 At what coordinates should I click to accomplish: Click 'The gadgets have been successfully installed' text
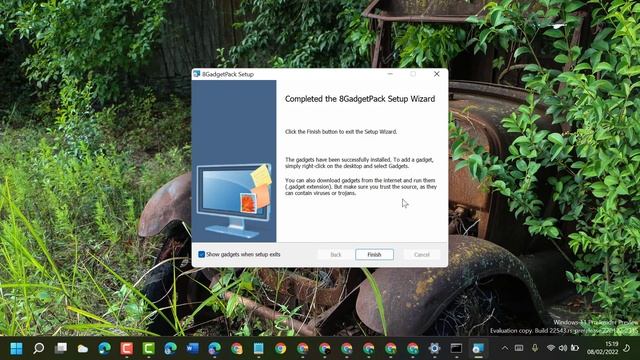(x=359, y=163)
